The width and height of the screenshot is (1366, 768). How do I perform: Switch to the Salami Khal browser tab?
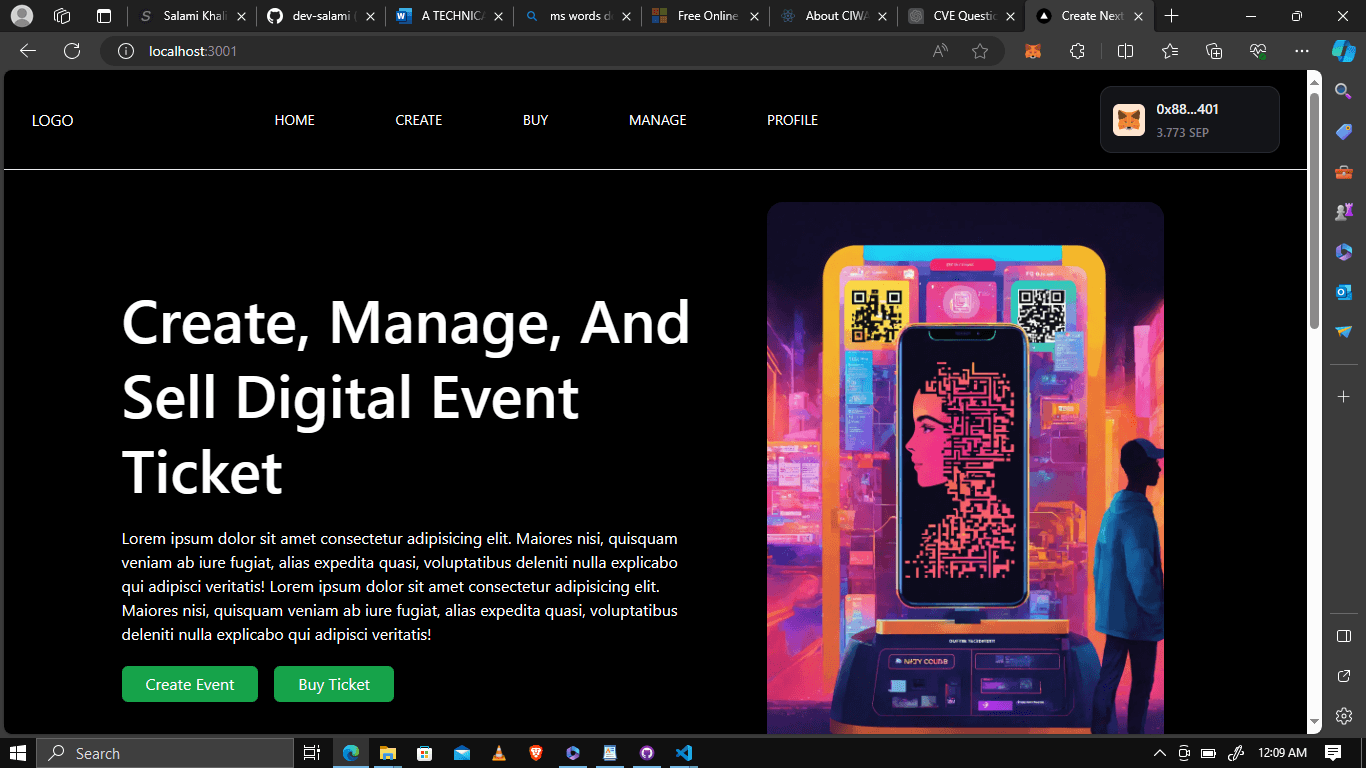(x=192, y=16)
